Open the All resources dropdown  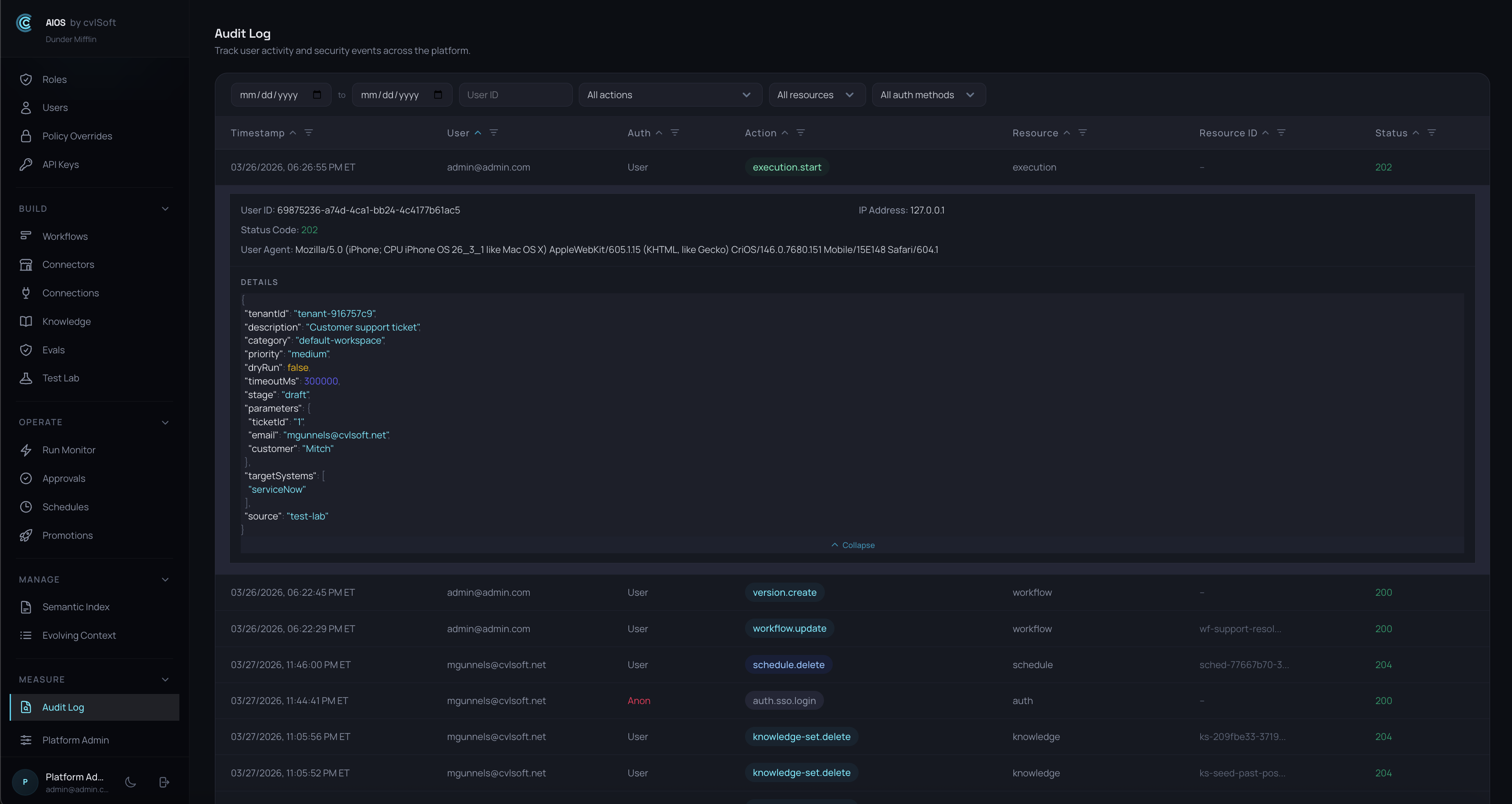[x=817, y=95]
